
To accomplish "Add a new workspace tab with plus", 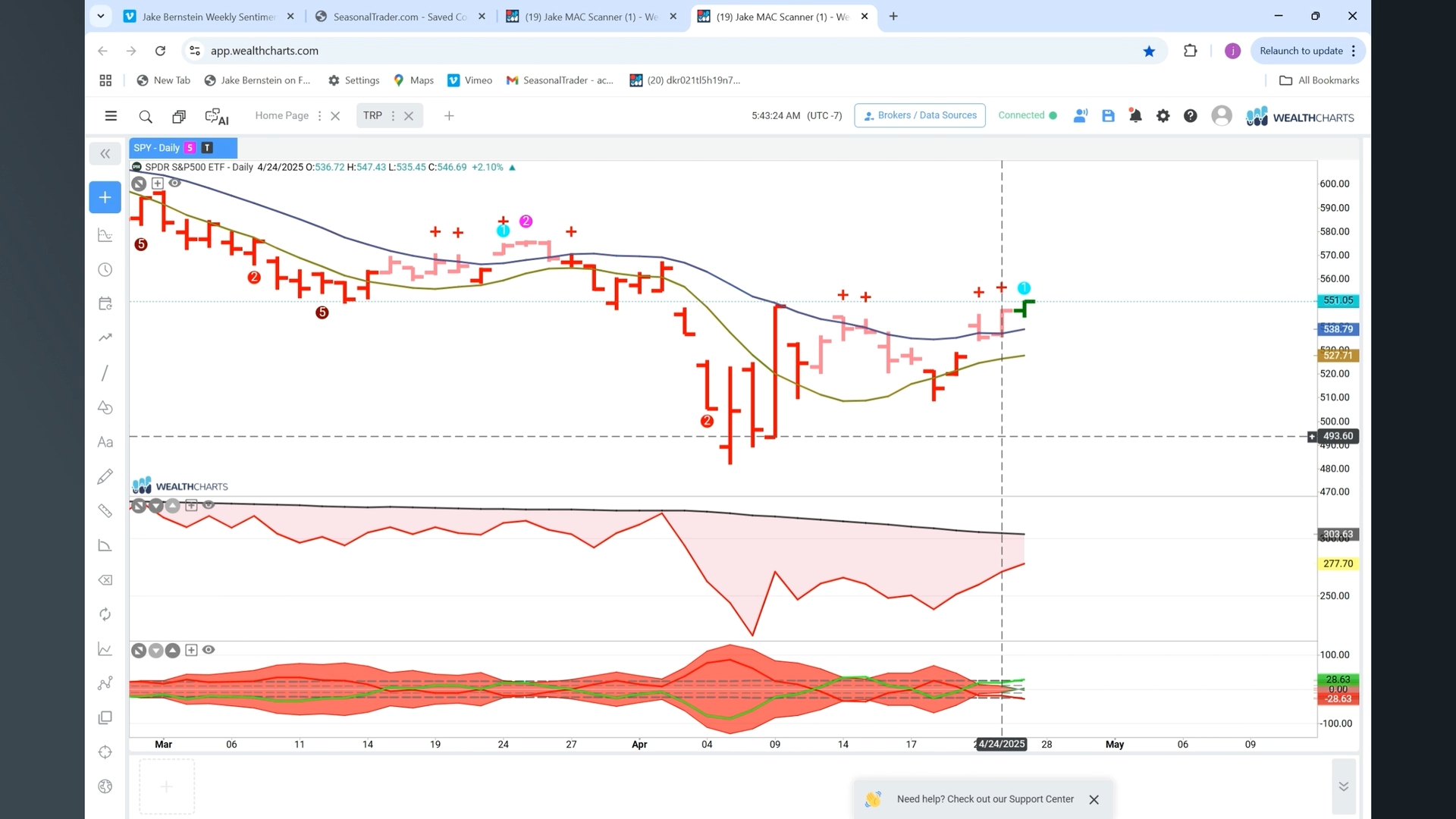I will tap(449, 116).
